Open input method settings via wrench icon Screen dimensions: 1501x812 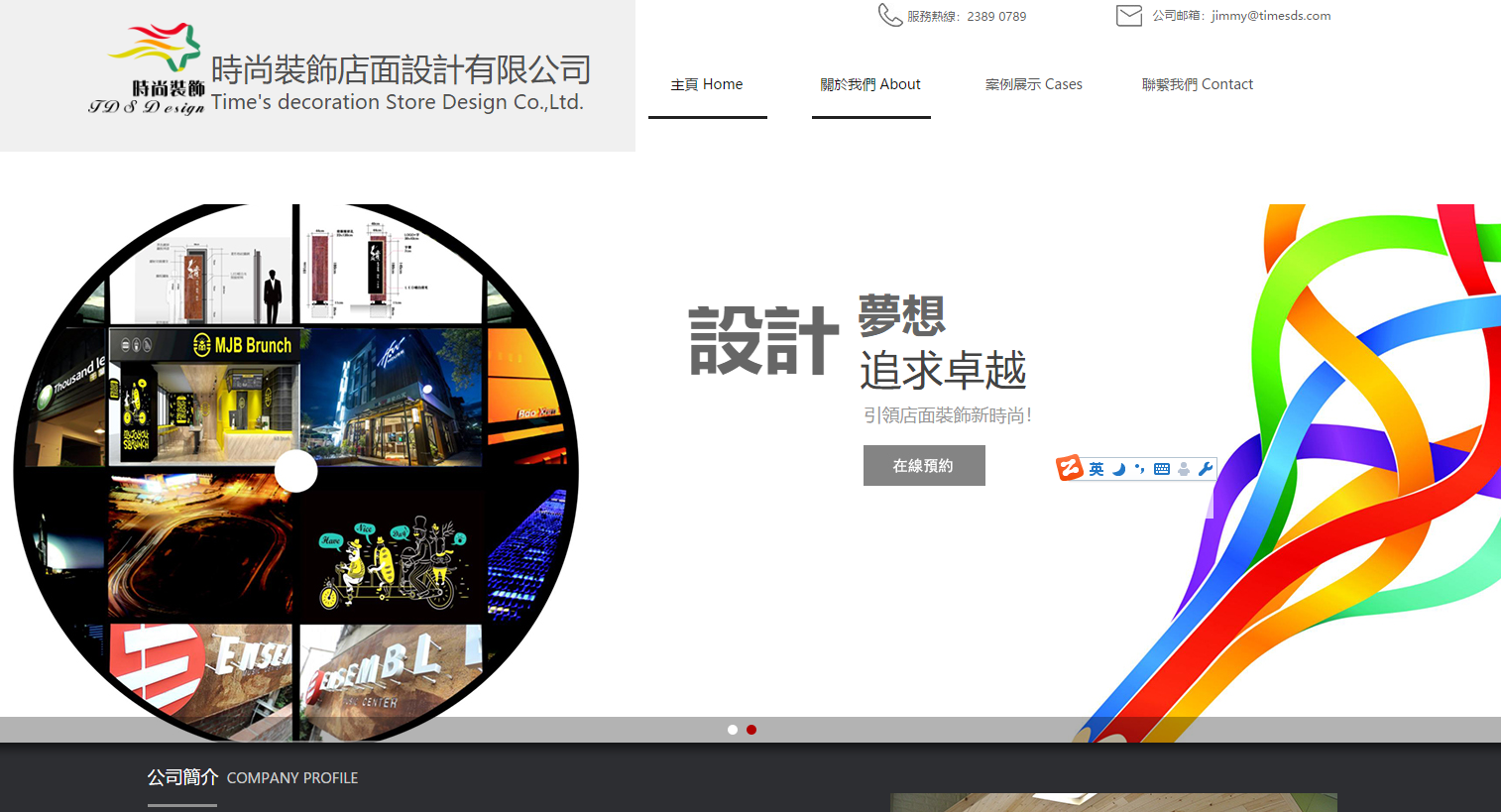click(1206, 468)
